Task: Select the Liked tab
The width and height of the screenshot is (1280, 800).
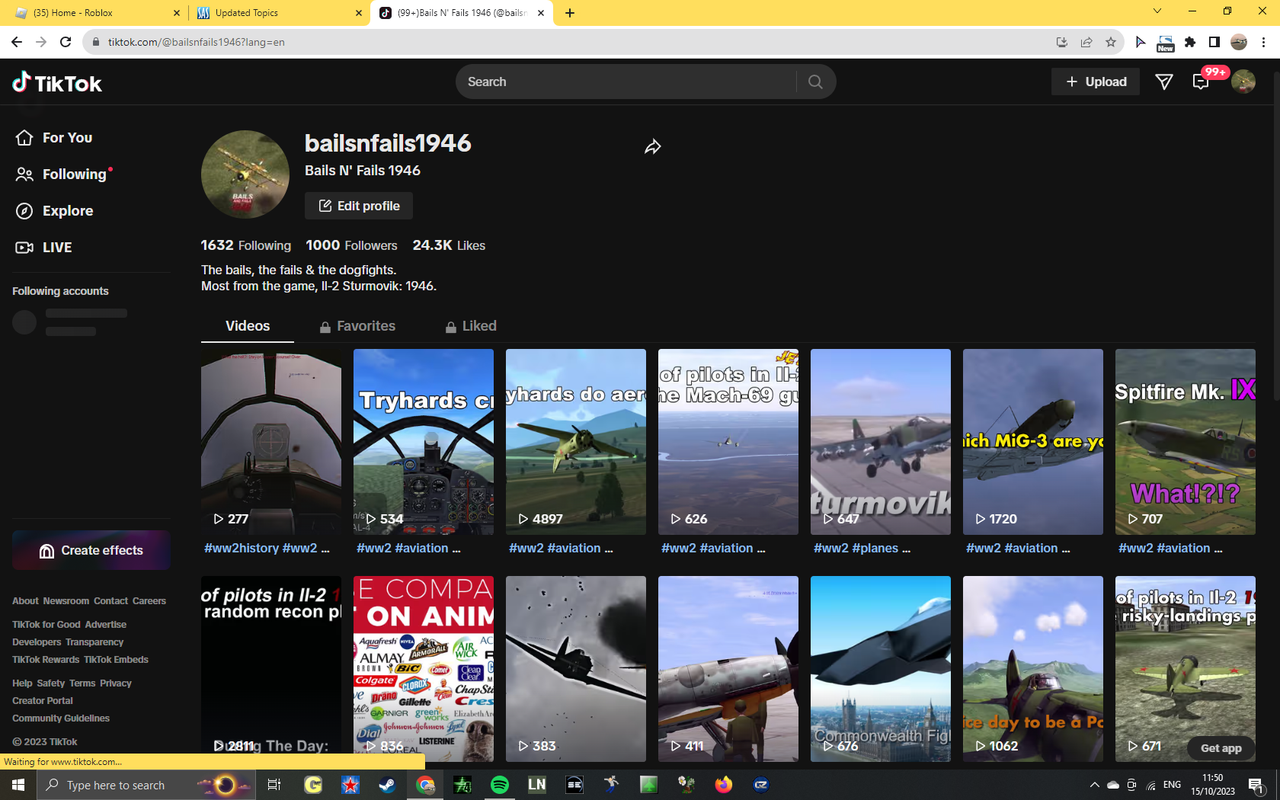Action: click(x=470, y=326)
